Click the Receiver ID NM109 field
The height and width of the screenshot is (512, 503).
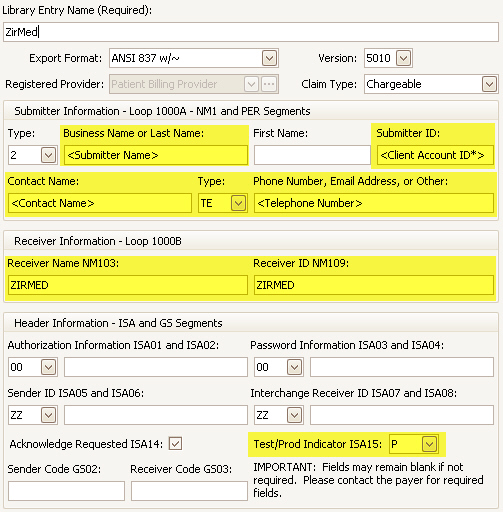coord(374,285)
